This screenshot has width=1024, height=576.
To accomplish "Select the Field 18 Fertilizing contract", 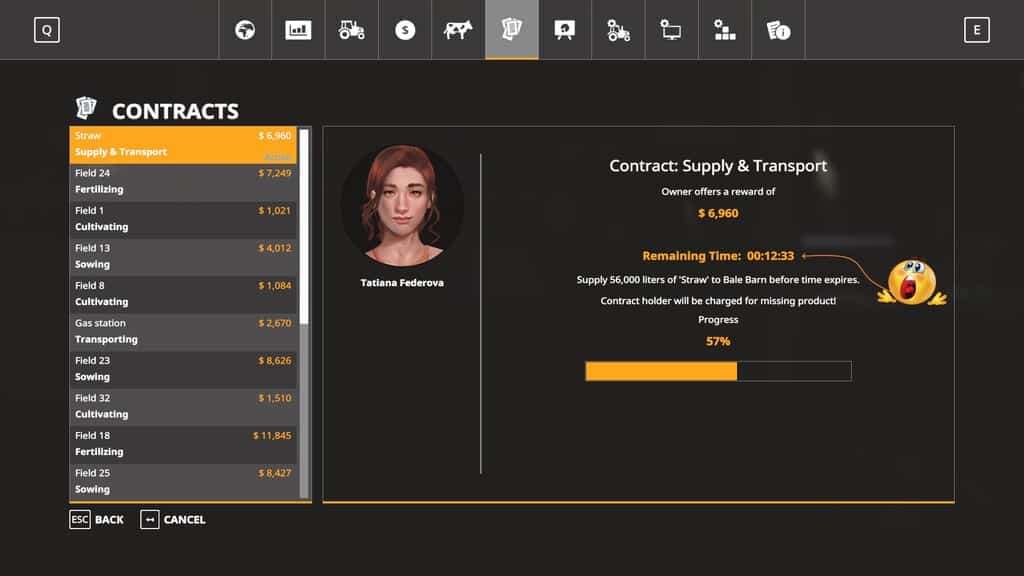I will point(183,444).
